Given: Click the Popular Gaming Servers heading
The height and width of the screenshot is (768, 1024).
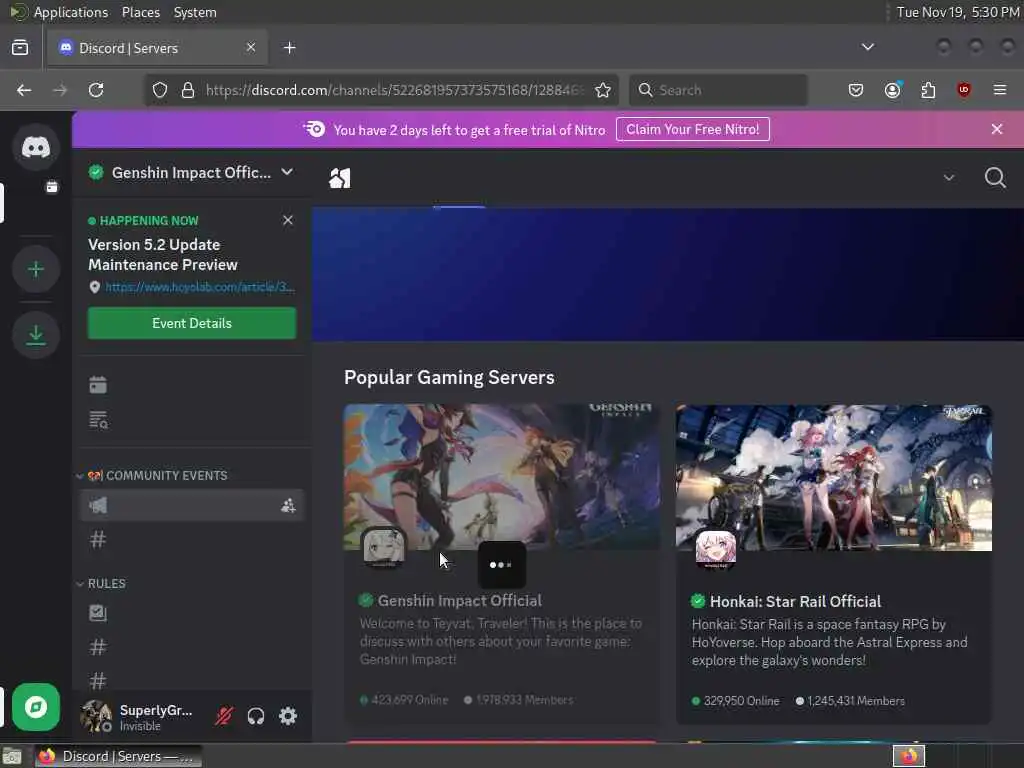Looking at the screenshot, I should [x=449, y=377].
